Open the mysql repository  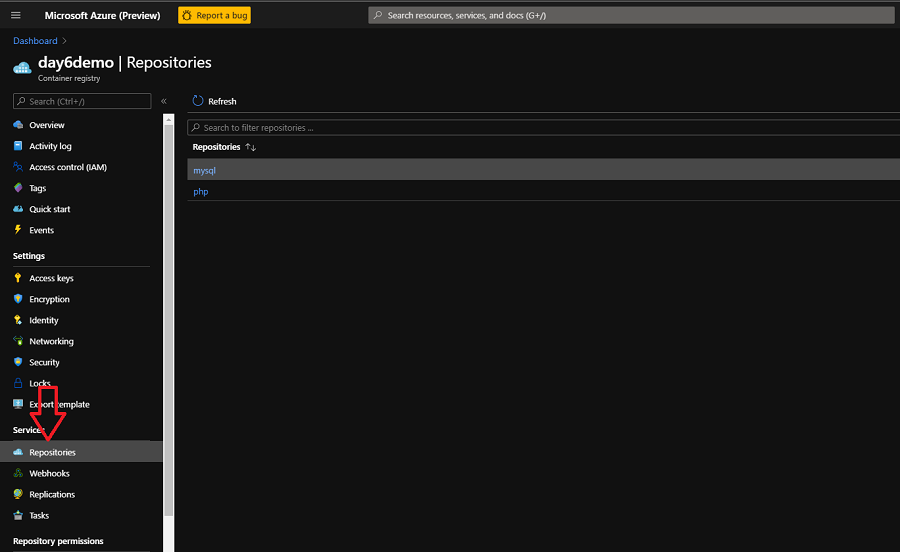click(204, 170)
